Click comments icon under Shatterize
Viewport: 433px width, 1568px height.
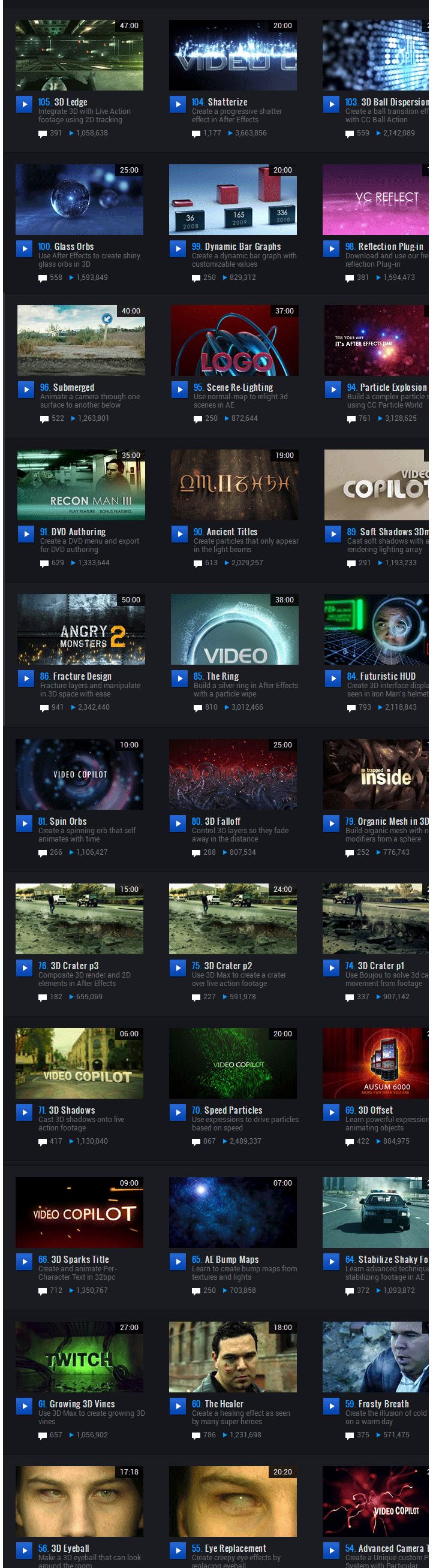(x=196, y=133)
